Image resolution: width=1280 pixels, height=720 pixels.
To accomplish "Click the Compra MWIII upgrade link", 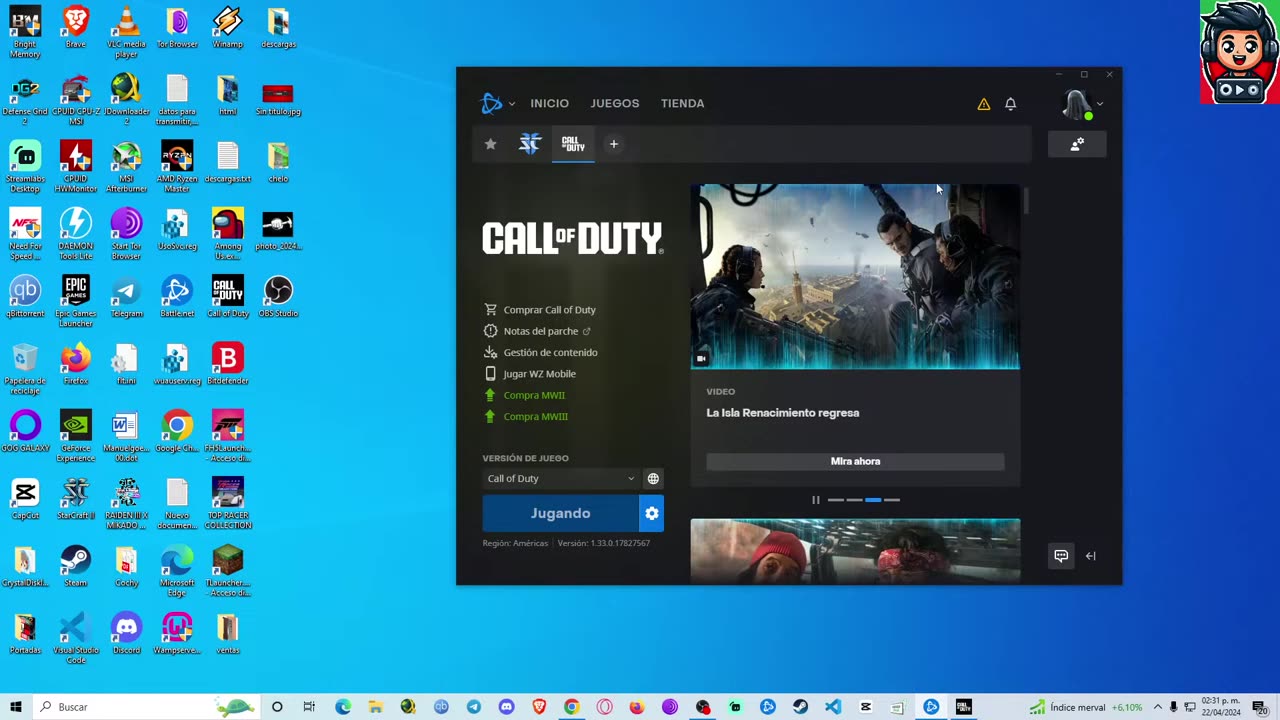I will click(526, 416).
